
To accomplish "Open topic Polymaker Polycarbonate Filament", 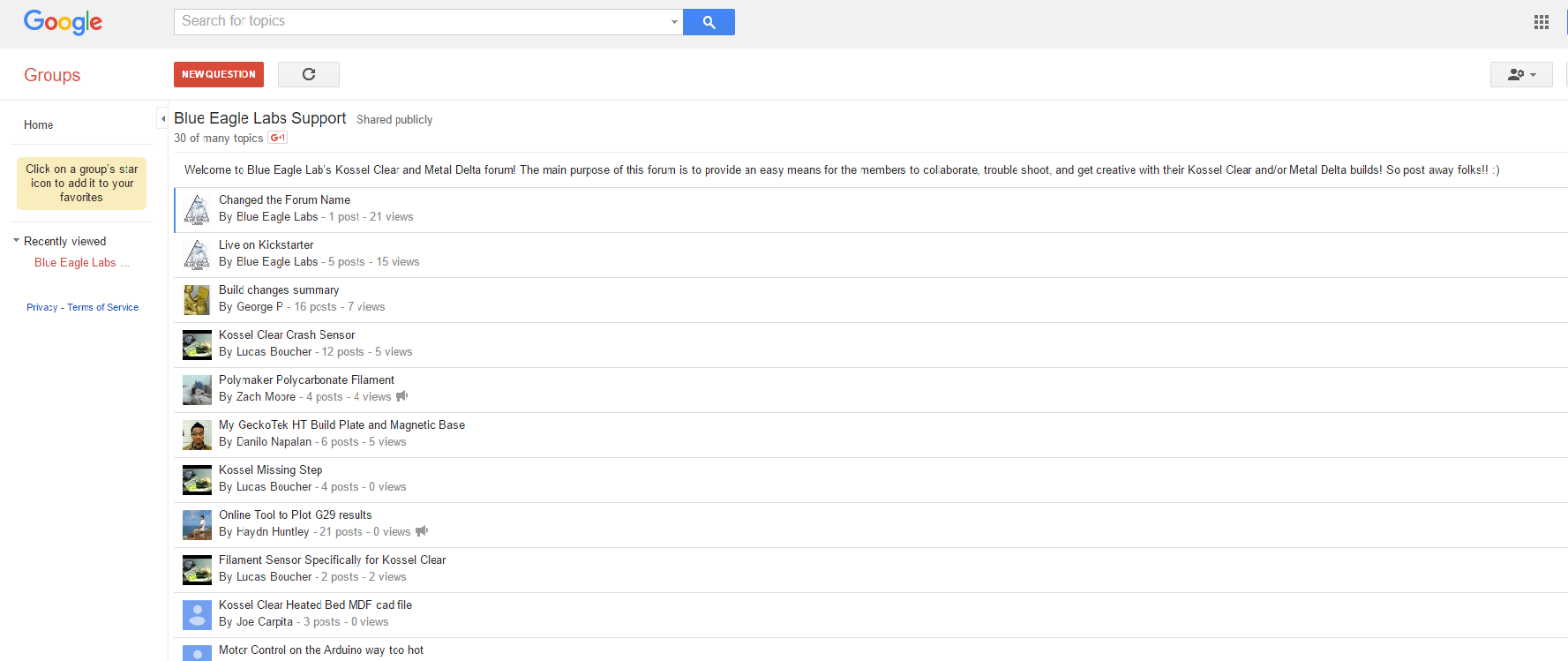I will (306, 380).
